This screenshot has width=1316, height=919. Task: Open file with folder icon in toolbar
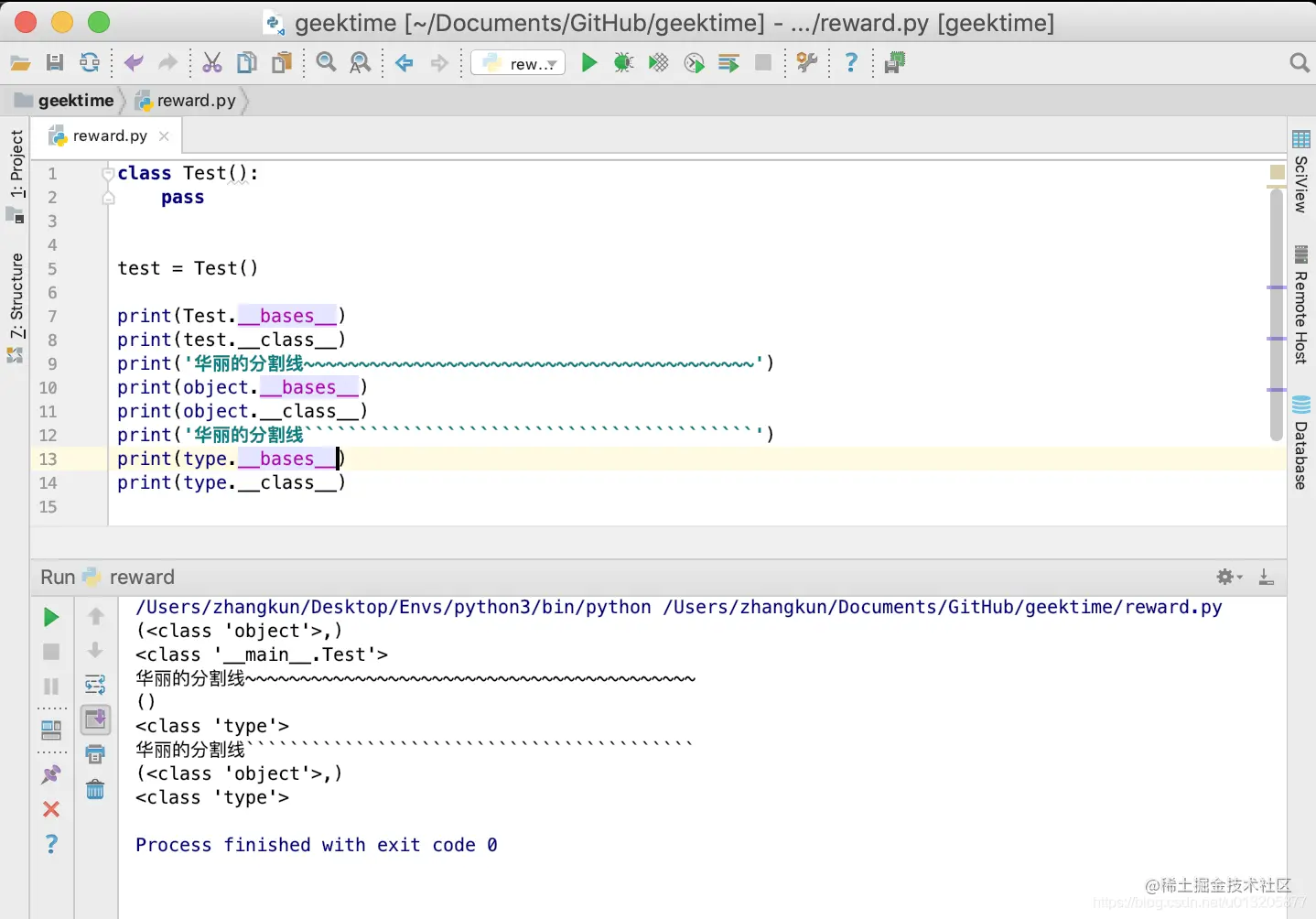(20, 63)
